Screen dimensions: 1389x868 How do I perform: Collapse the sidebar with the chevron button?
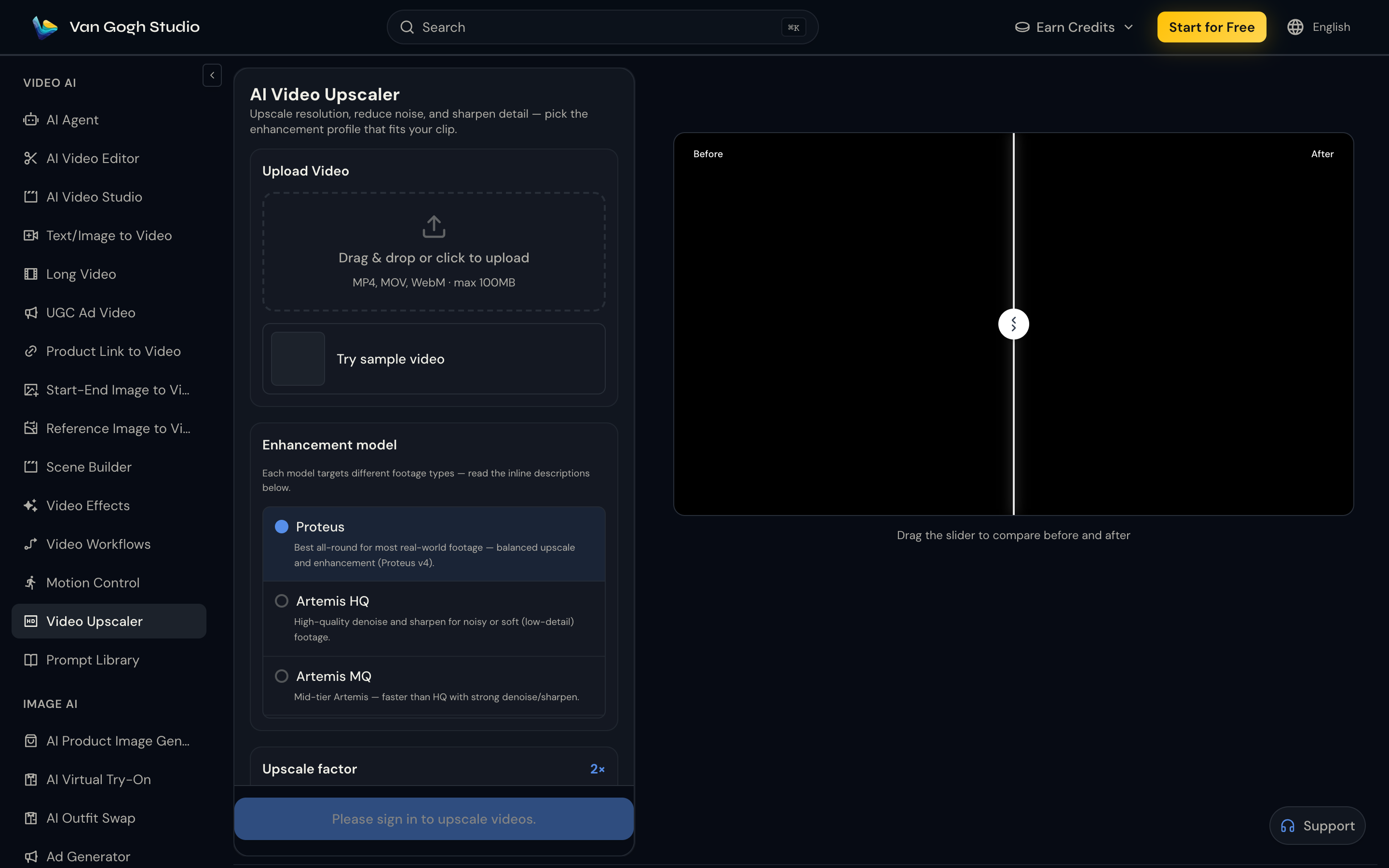pyautogui.click(x=212, y=75)
